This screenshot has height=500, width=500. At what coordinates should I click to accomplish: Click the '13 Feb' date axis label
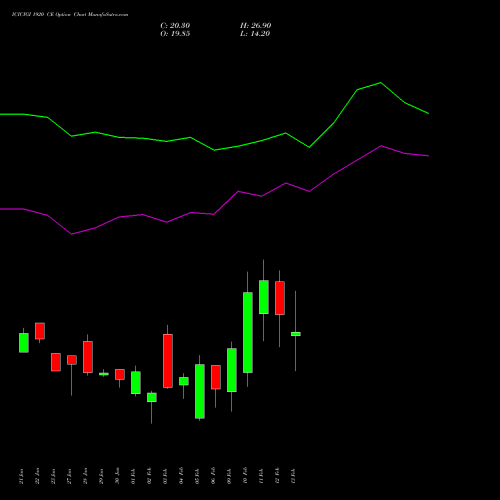(x=294, y=476)
